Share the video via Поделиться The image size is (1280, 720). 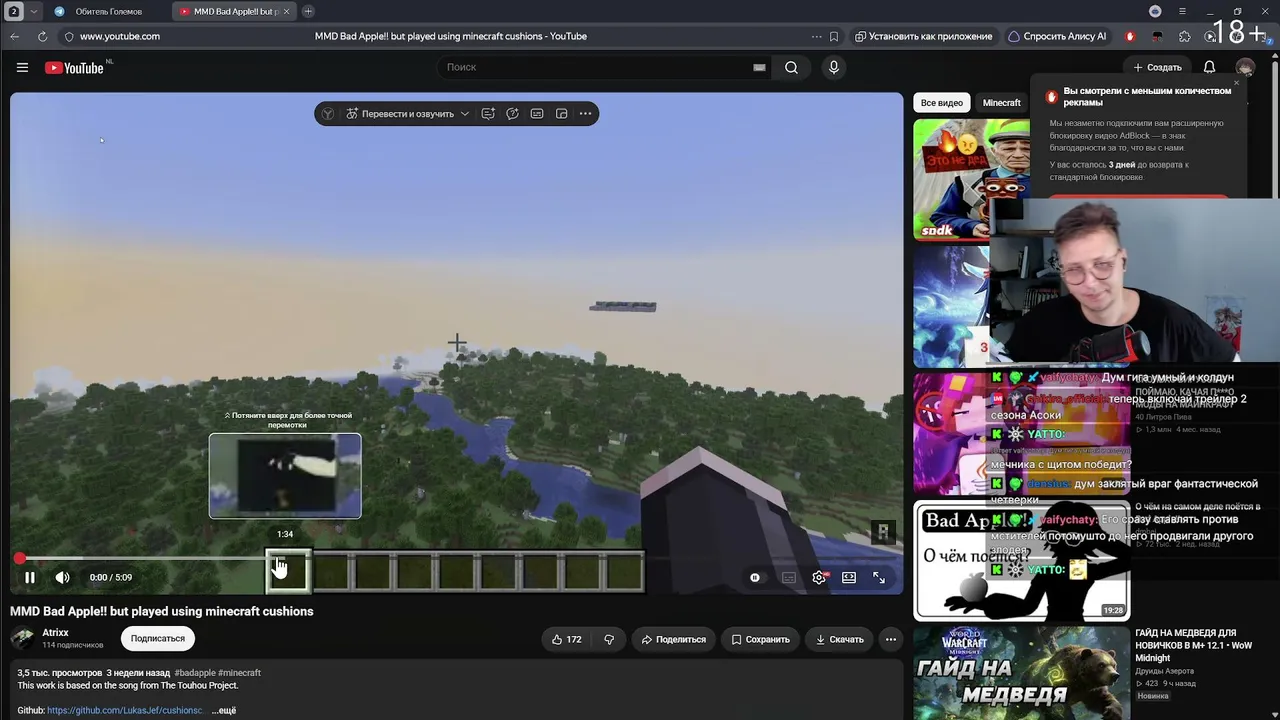(674, 639)
